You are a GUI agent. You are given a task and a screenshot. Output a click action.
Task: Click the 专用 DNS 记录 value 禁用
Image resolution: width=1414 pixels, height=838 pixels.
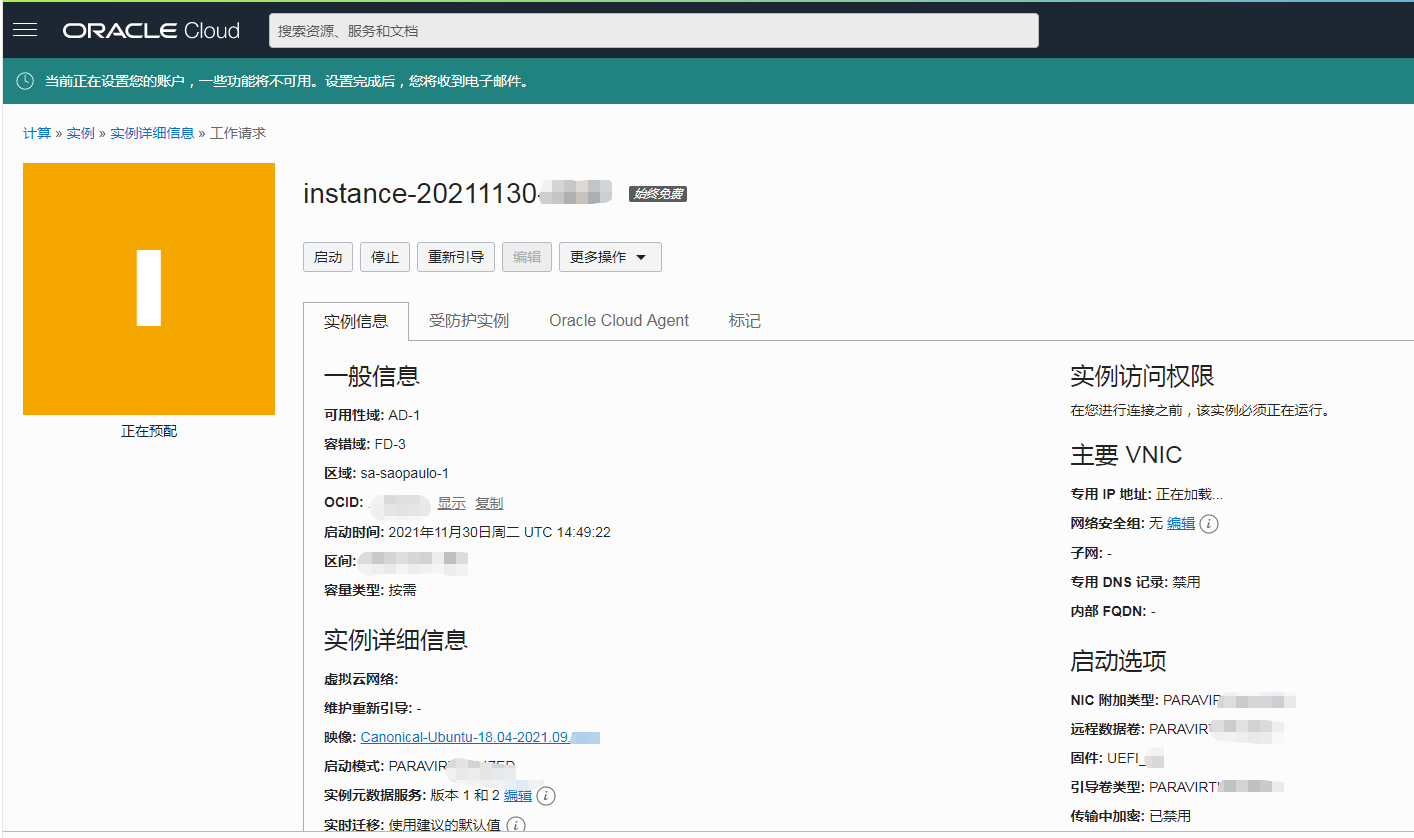(1187, 582)
